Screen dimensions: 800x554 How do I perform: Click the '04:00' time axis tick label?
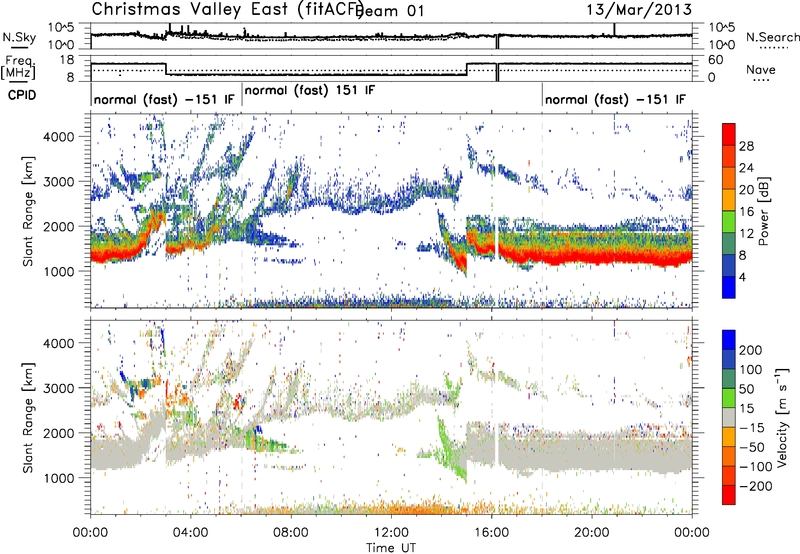point(191,533)
